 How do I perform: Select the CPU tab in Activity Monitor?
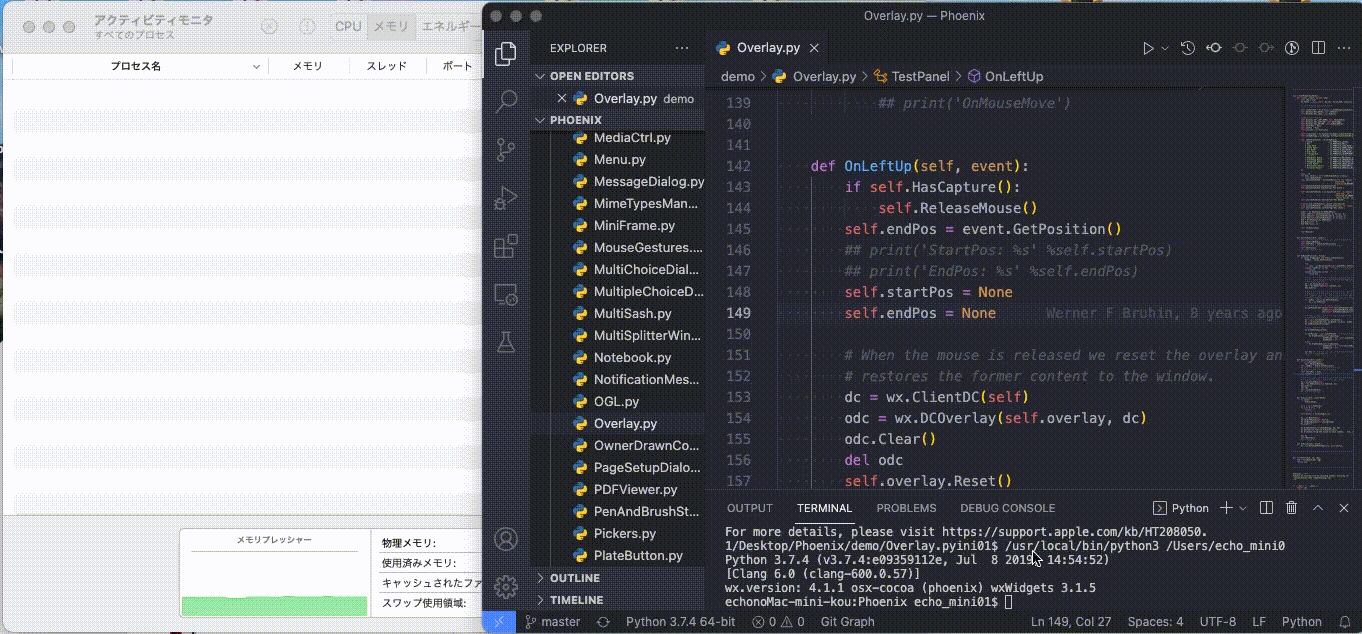(347, 27)
